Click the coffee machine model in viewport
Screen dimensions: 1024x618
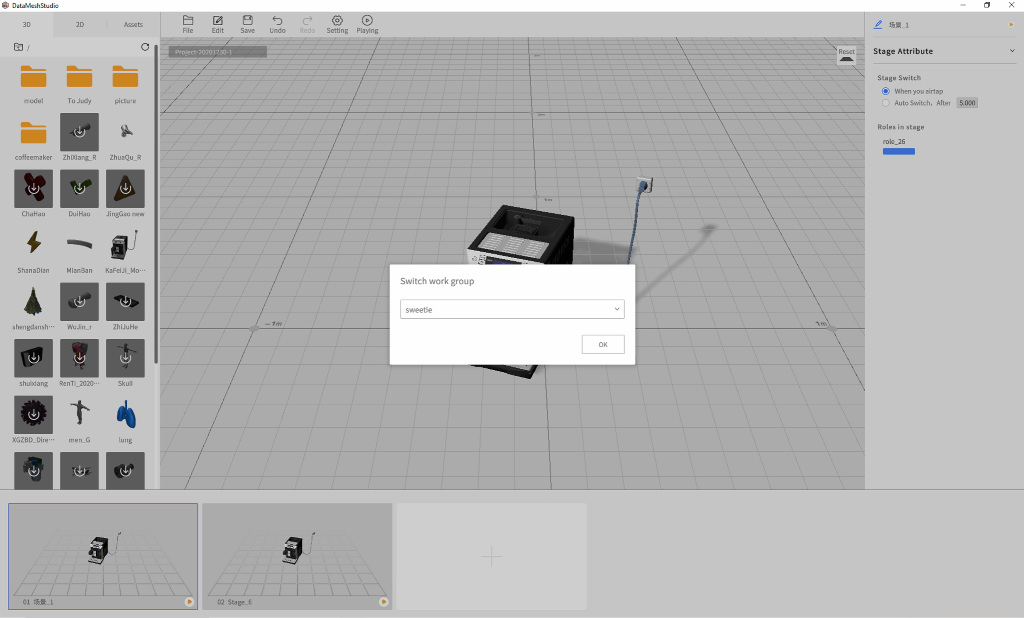coord(521,236)
